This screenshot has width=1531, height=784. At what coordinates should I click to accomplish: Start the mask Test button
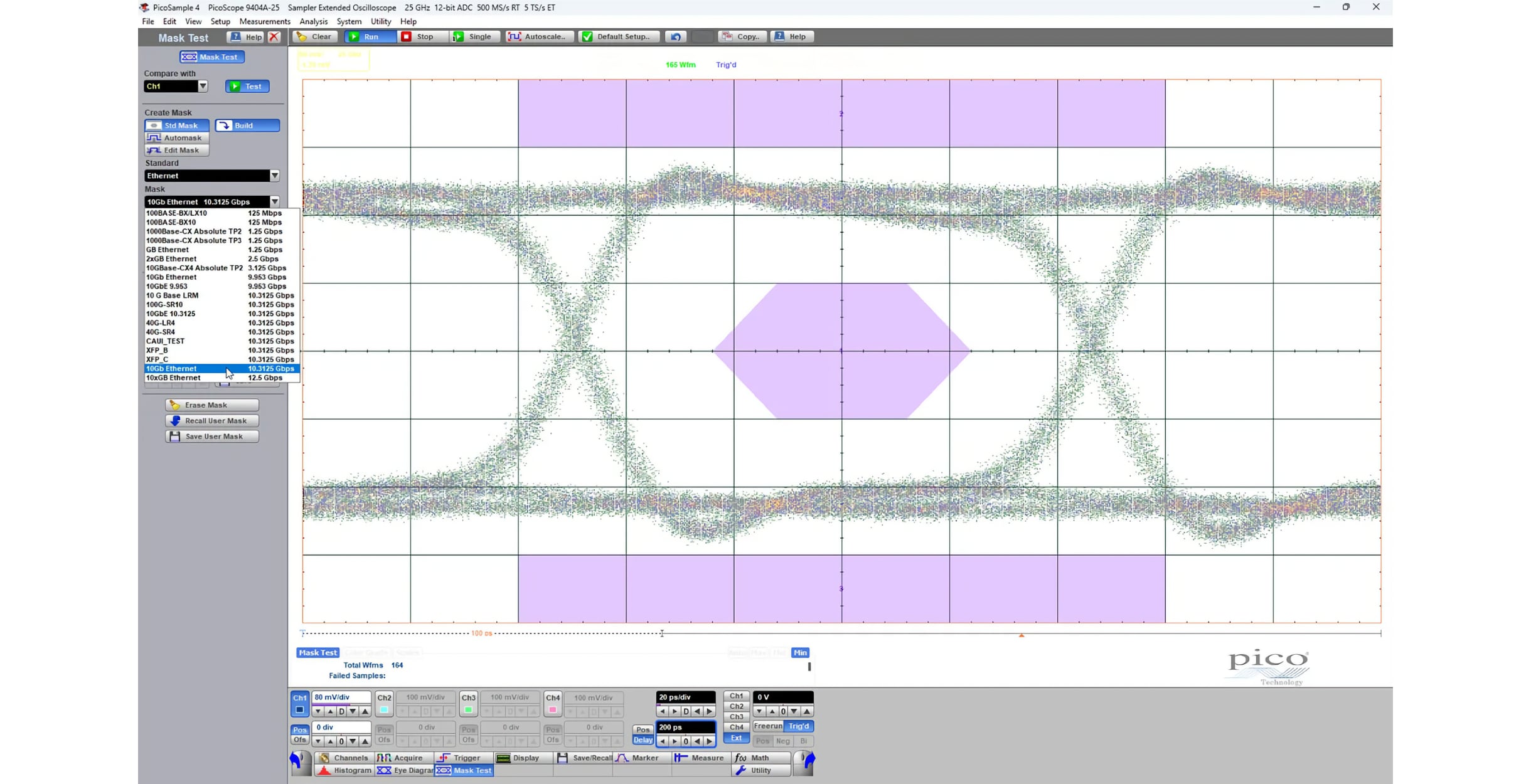point(247,87)
